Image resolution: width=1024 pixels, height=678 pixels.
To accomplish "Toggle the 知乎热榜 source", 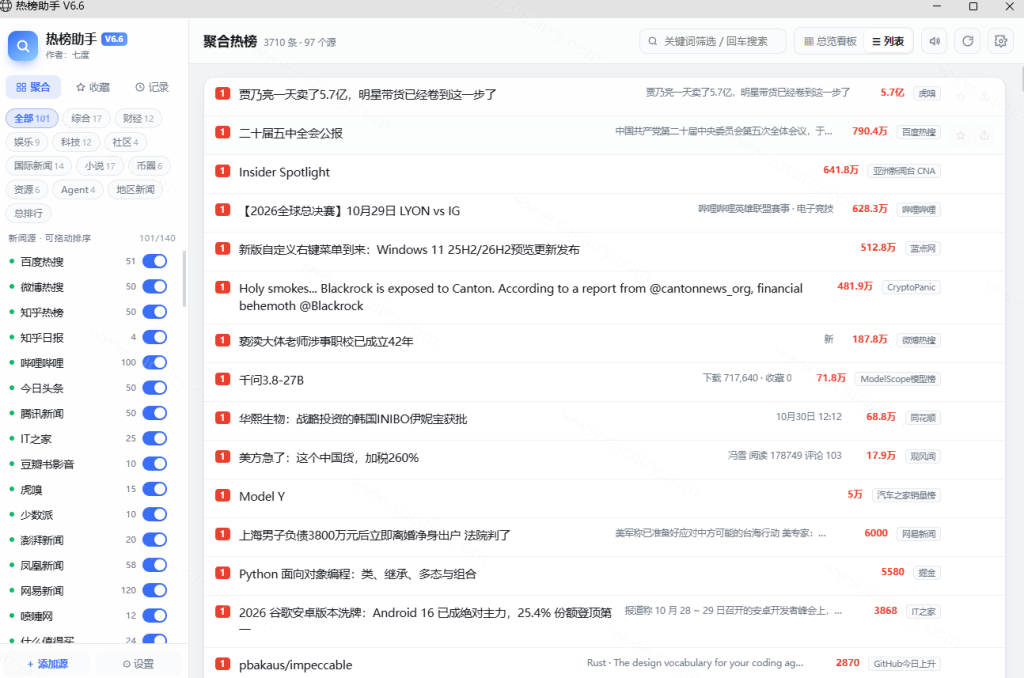I will point(155,312).
